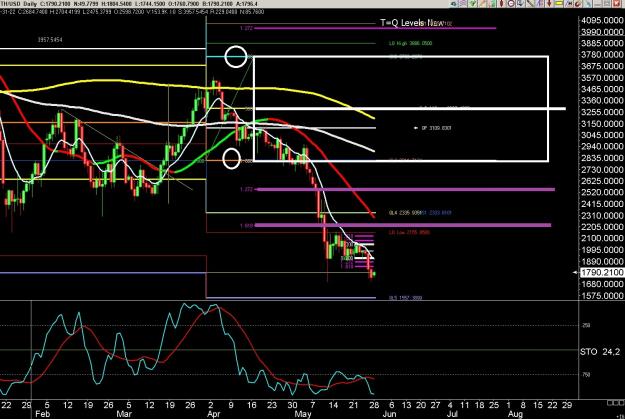Image resolution: width=625 pixels, height=419 pixels.
Task: Click the gray magnifier toolbar icon
Action: point(521,4)
